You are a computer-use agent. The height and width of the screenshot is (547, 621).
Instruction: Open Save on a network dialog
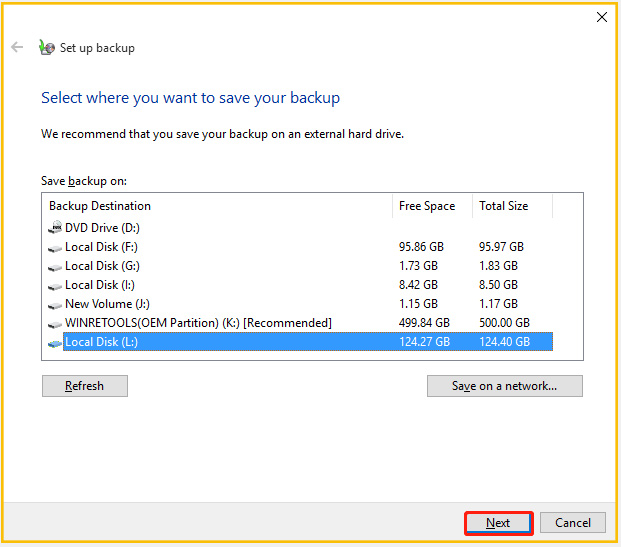[x=505, y=386]
